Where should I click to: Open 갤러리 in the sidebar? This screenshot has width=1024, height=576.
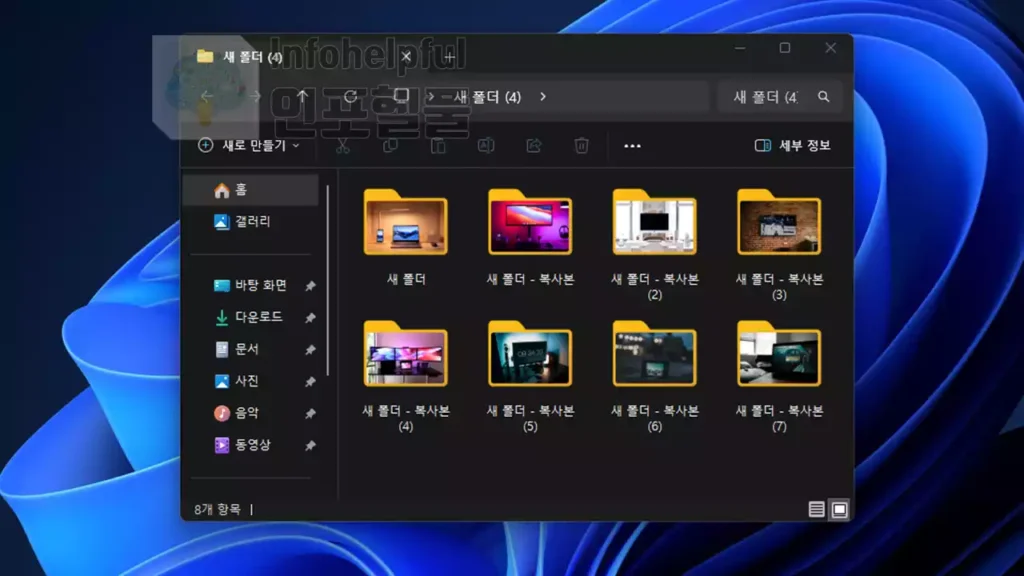pyautogui.click(x=250, y=221)
